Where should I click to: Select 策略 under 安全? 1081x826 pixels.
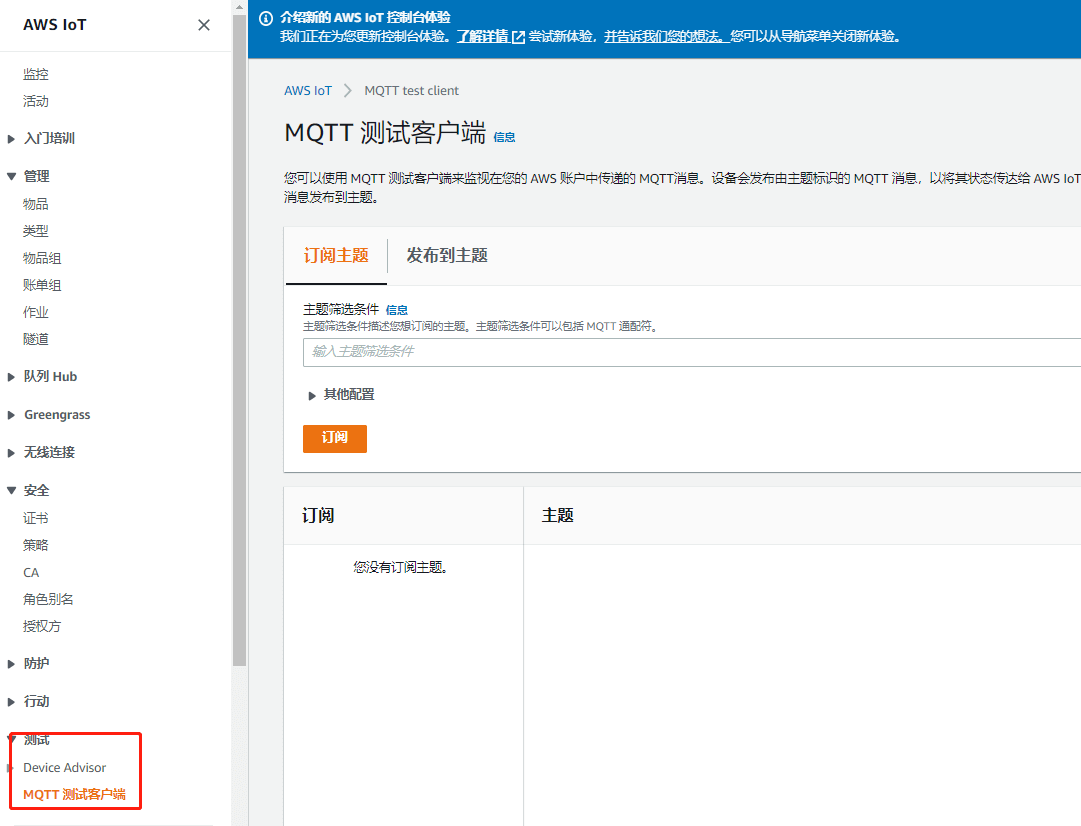coord(36,545)
